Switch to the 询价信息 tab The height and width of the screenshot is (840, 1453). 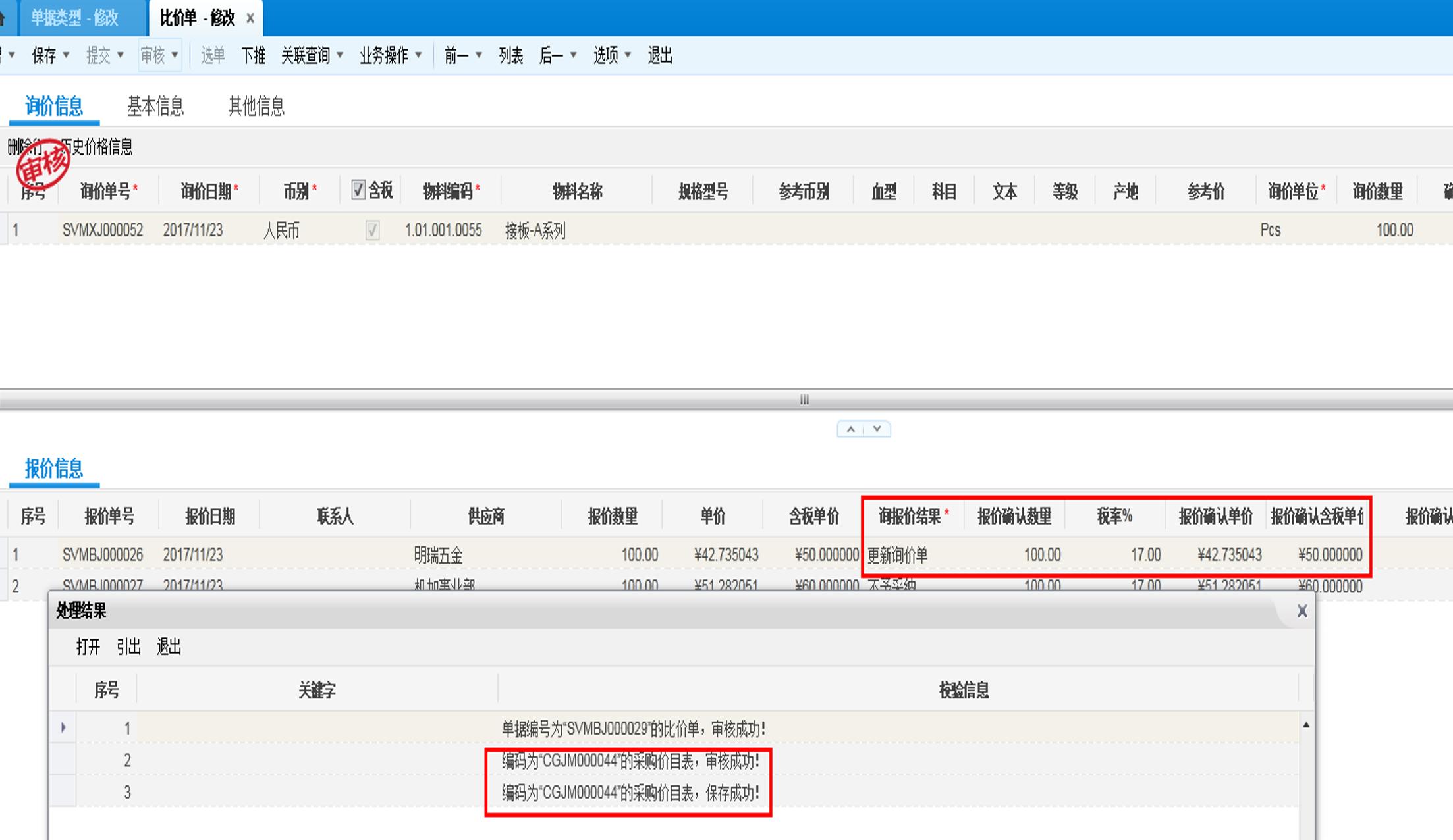[x=54, y=106]
